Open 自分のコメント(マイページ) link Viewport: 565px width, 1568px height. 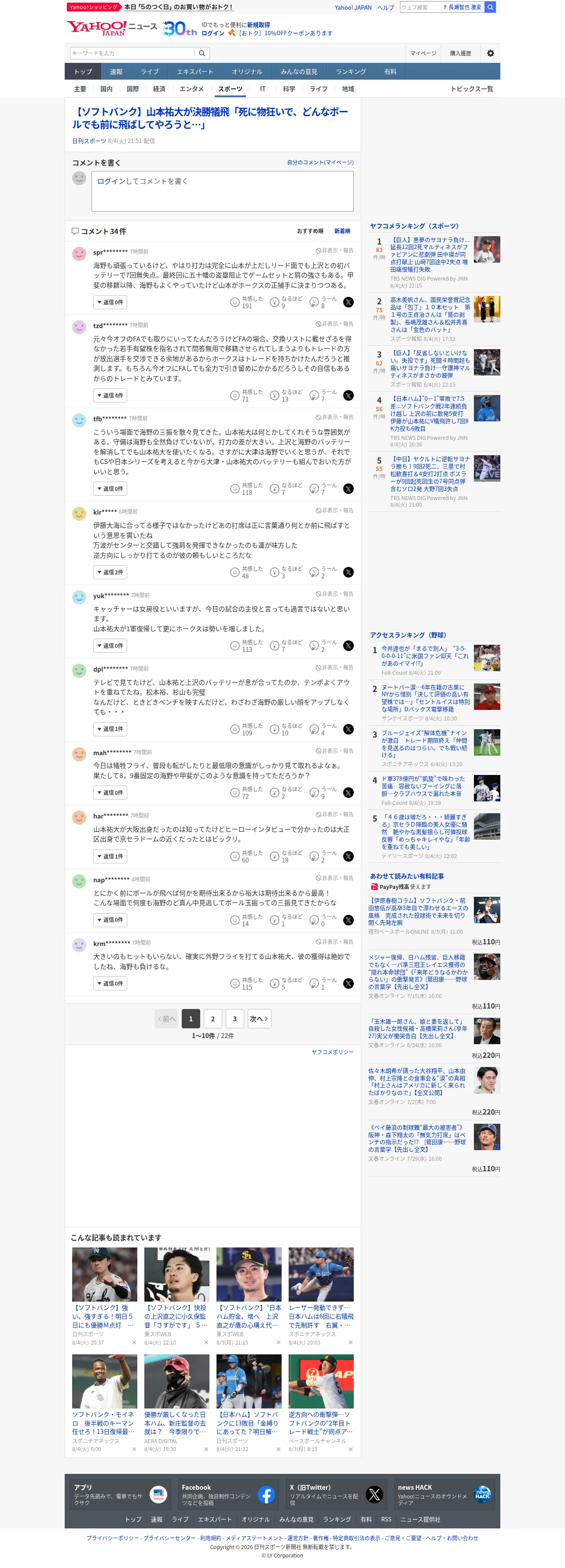pyautogui.click(x=320, y=163)
